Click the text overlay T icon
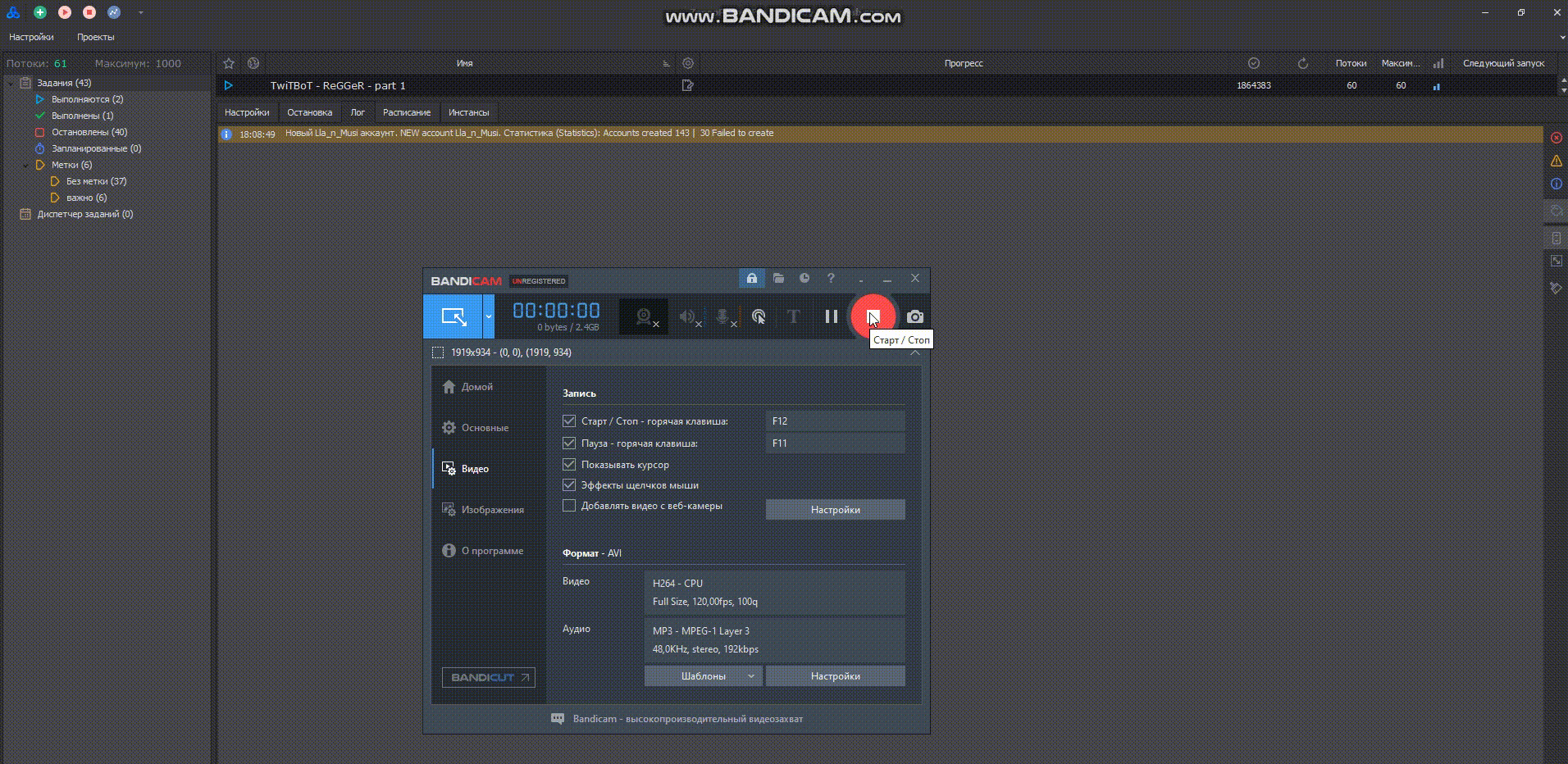 point(793,316)
